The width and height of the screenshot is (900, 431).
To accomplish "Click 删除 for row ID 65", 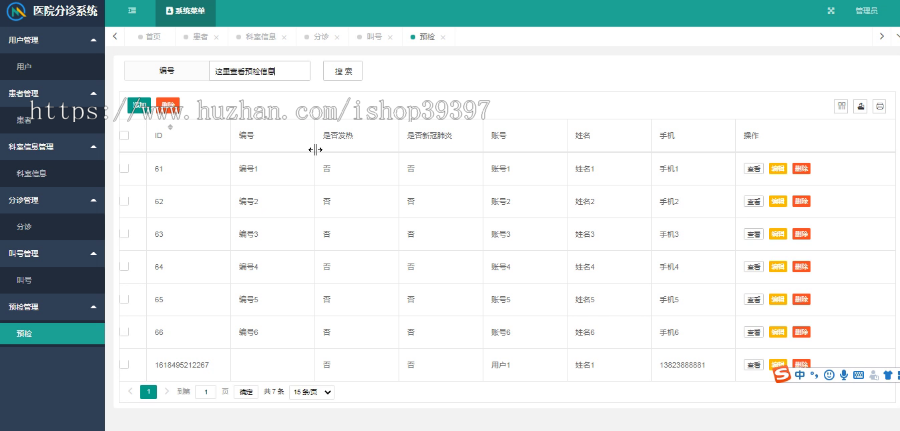I will 801,300.
